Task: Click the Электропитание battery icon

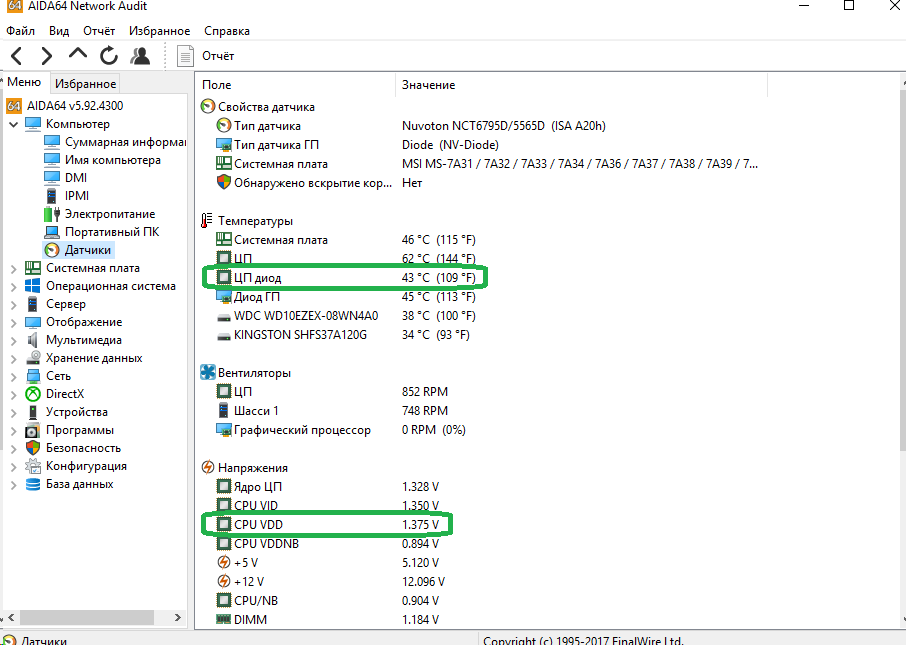Action: (x=52, y=214)
